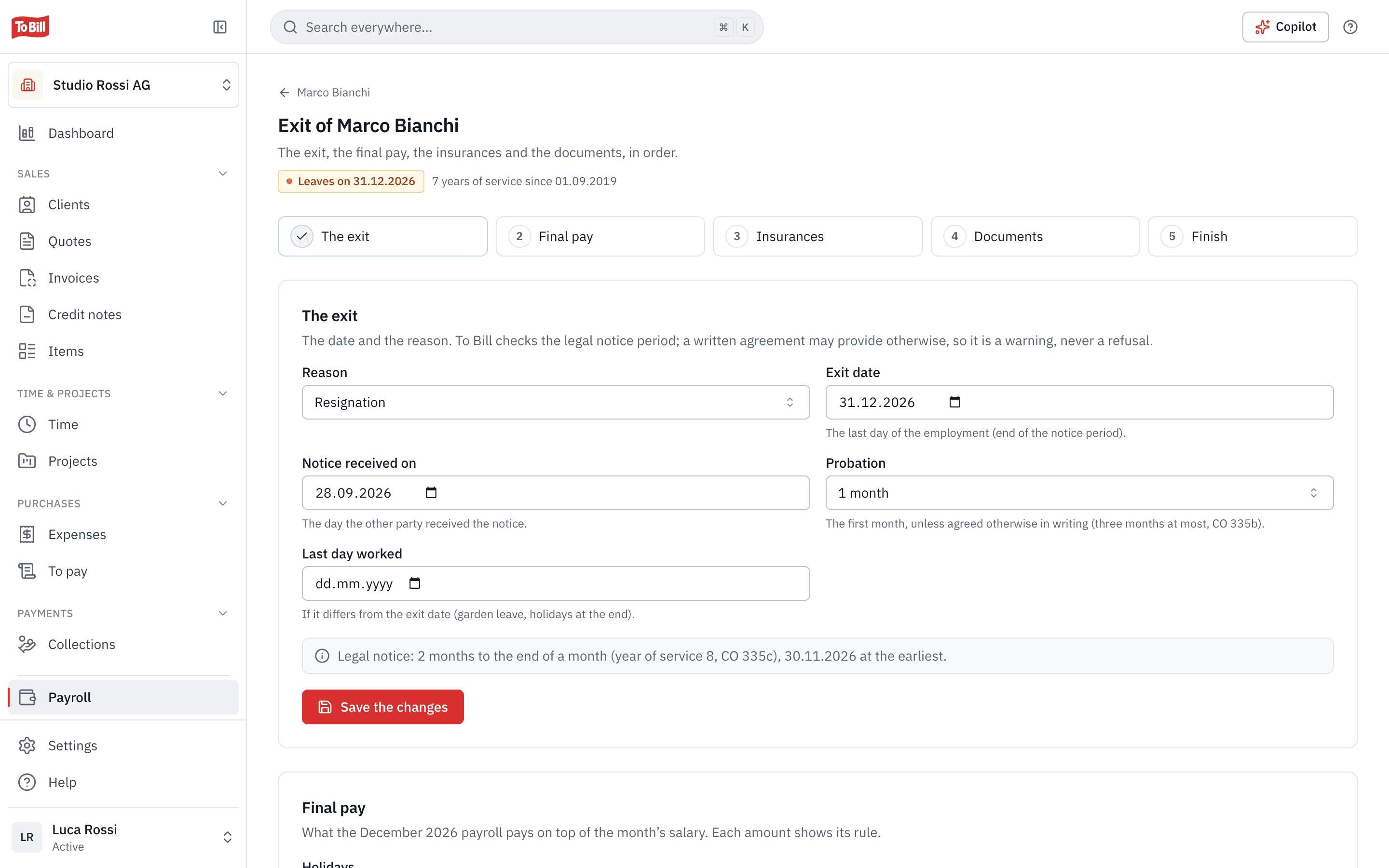1389x868 pixels.
Task: Open the Probation dropdown showing 1 month
Action: coord(1079,492)
